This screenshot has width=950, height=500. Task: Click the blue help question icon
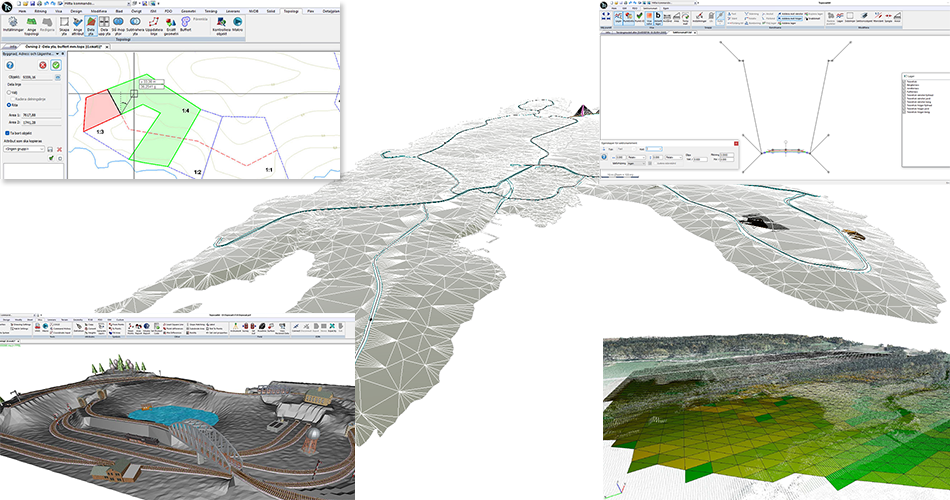click(9, 65)
